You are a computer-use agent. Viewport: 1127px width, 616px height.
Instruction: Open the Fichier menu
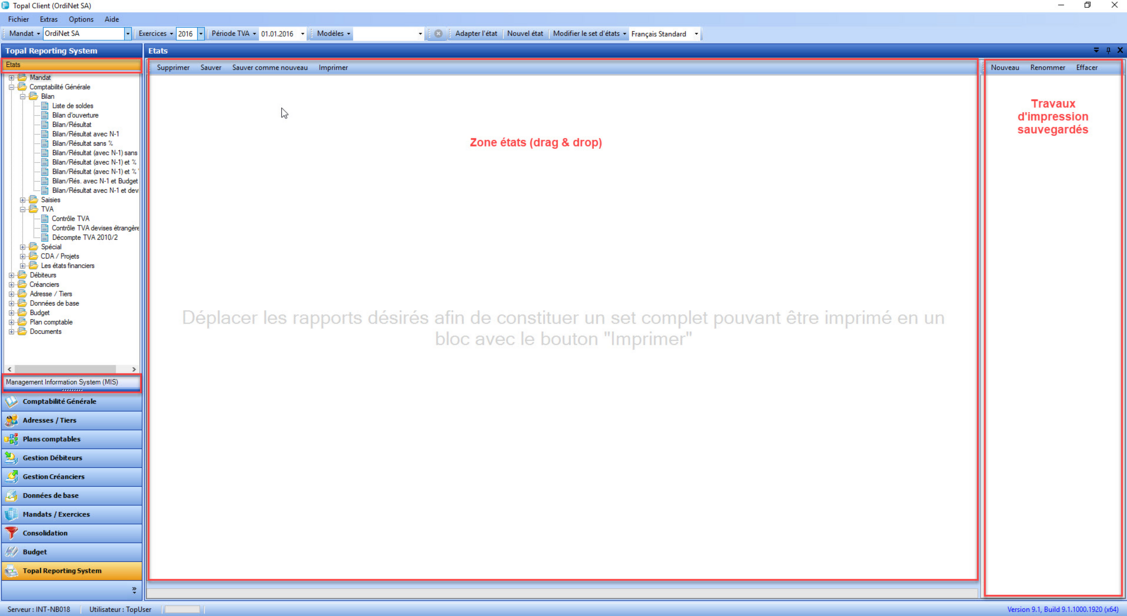[18, 19]
